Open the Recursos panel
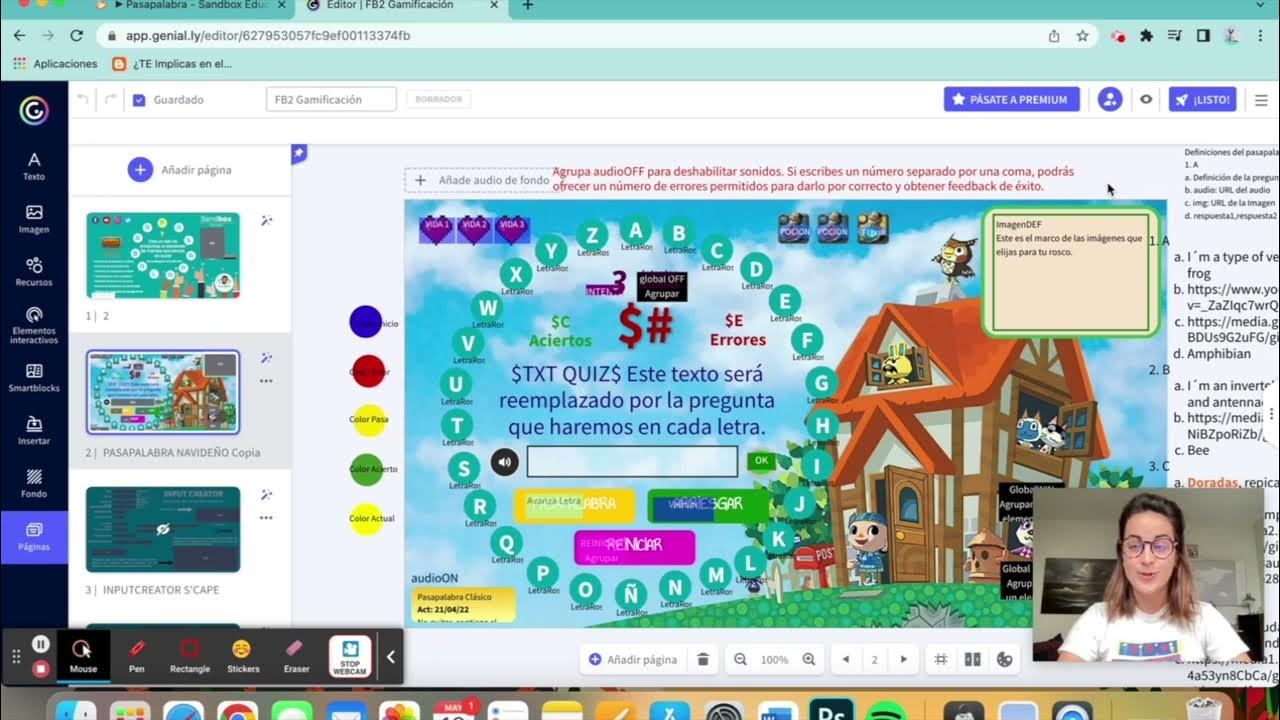Screen dimensions: 1280x720 click(34, 272)
